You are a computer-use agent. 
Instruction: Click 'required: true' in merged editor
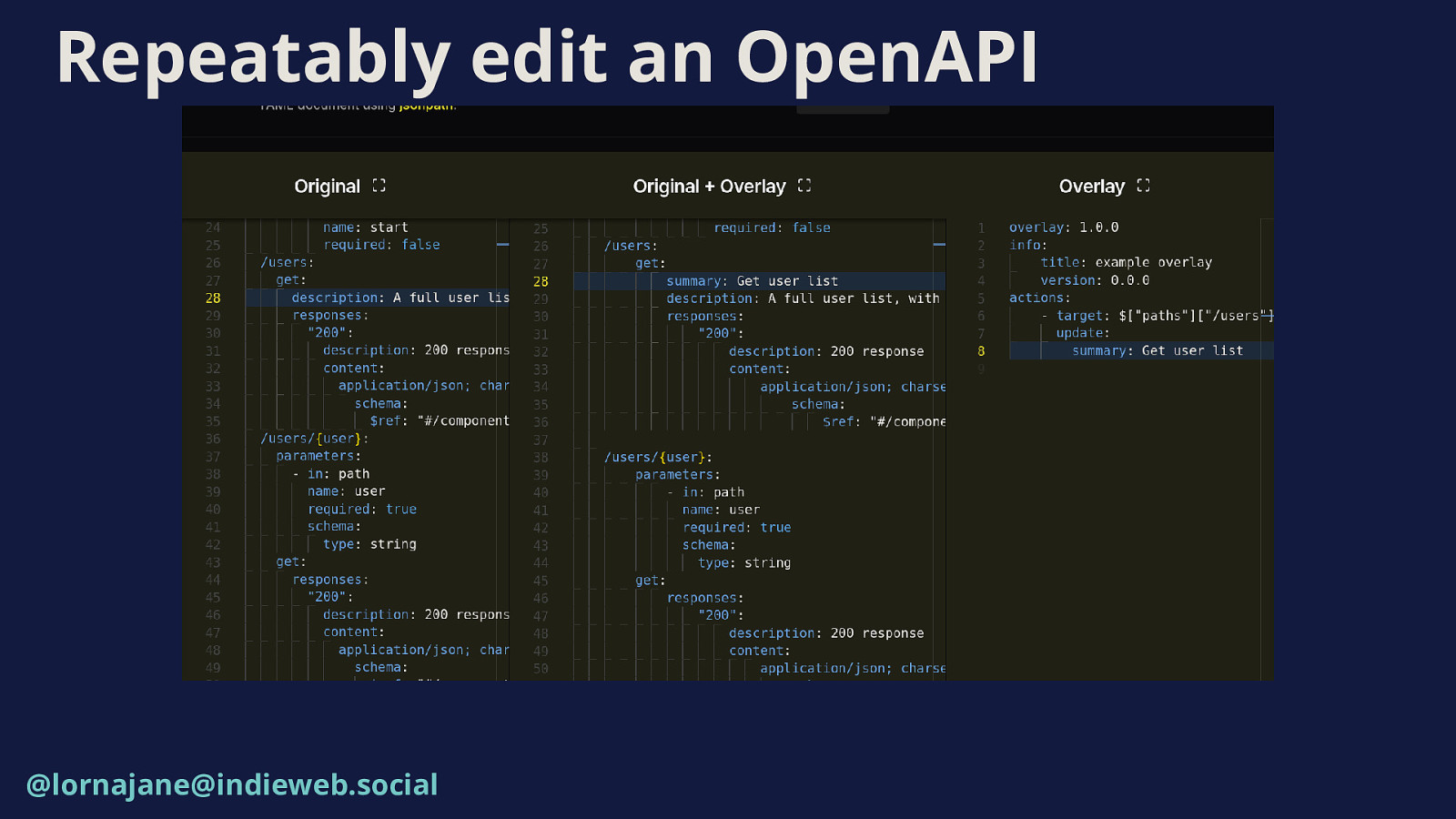pos(737,528)
